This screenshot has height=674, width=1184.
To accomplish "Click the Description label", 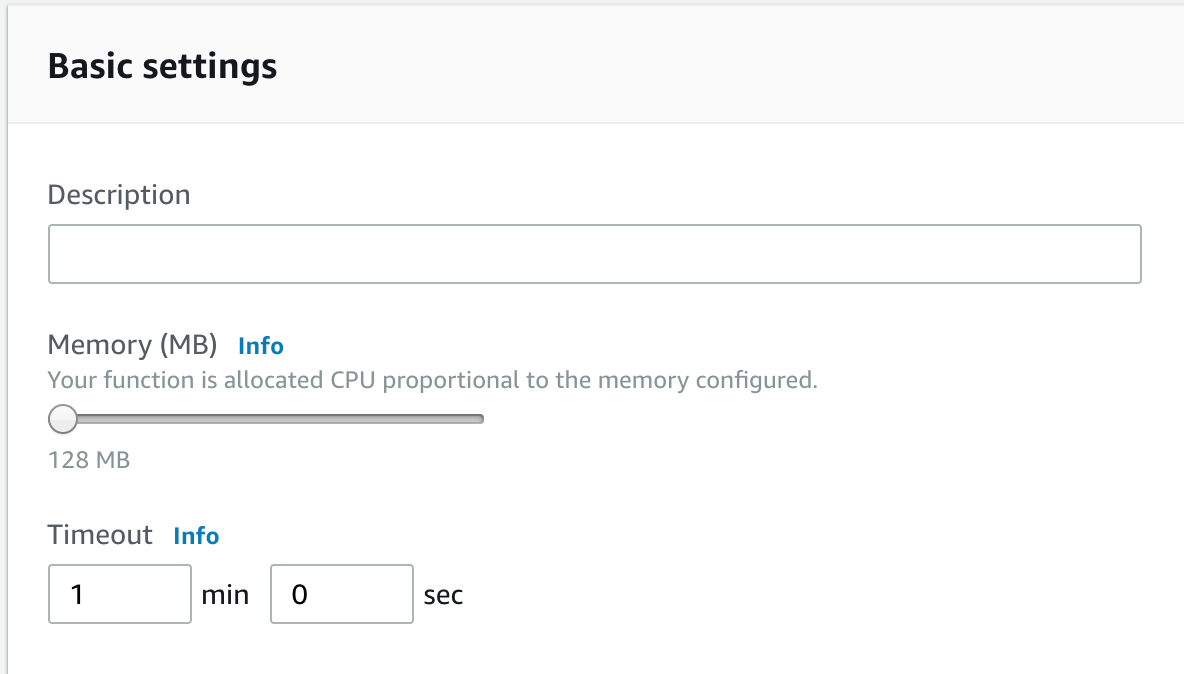I will (x=119, y=195).
